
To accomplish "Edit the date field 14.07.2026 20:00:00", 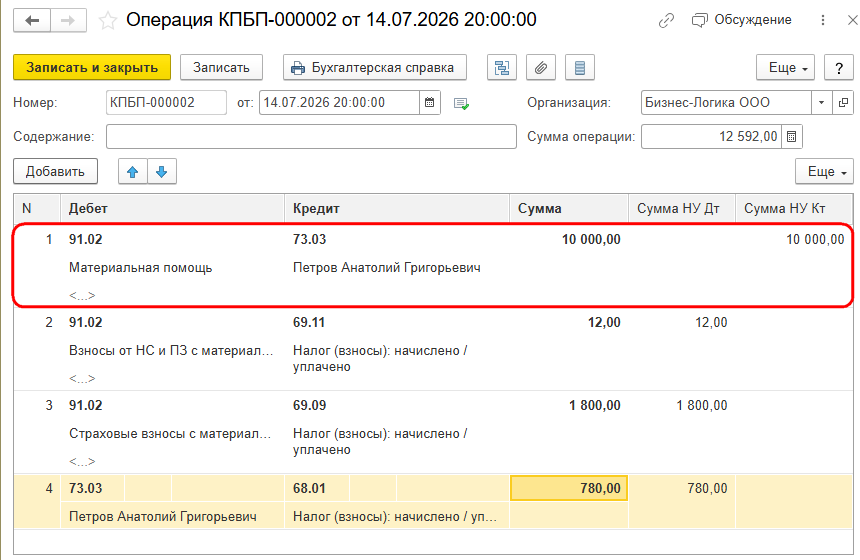I will click(340, 103).
